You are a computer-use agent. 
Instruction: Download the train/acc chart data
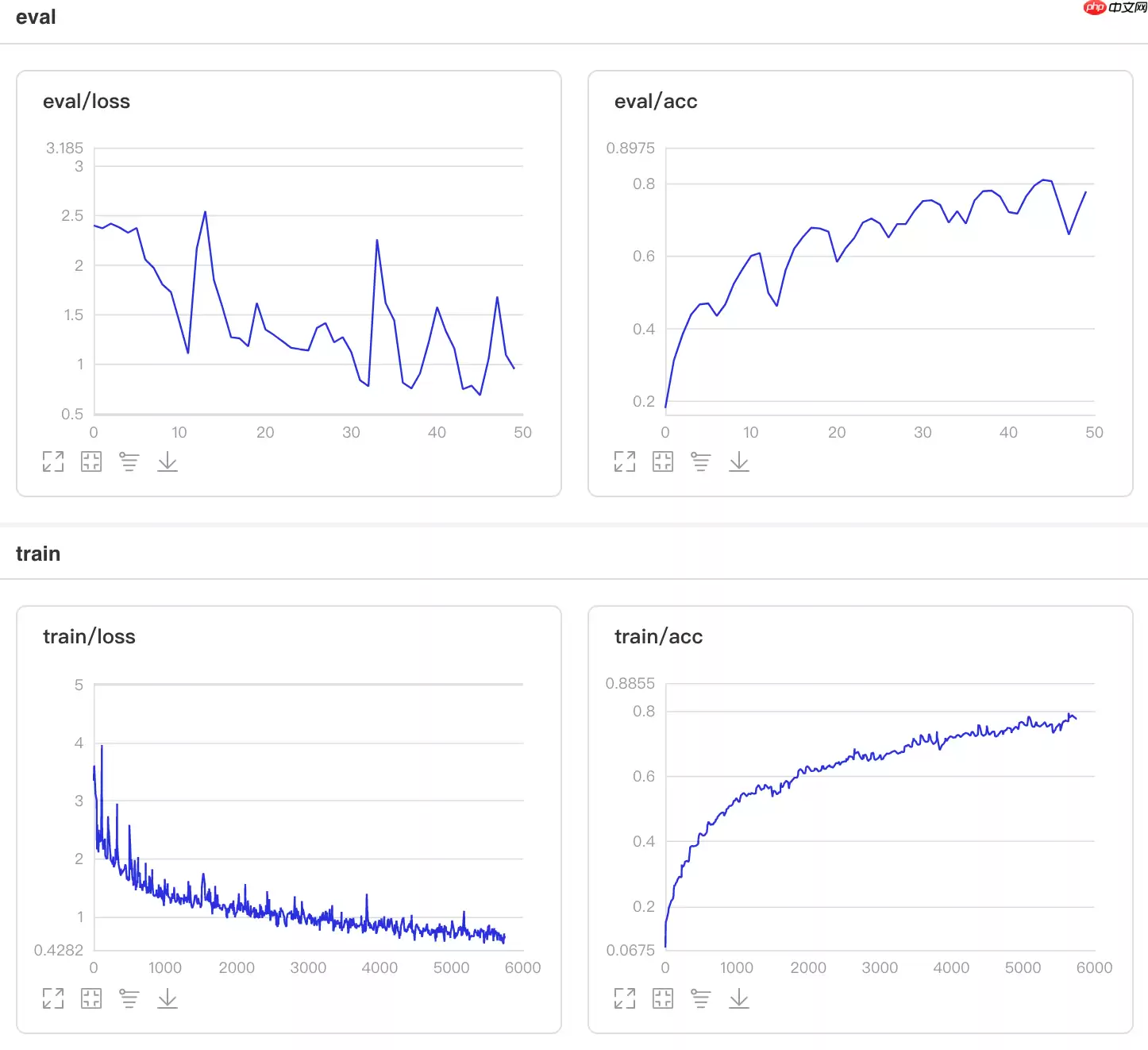(x=739, y=998)
